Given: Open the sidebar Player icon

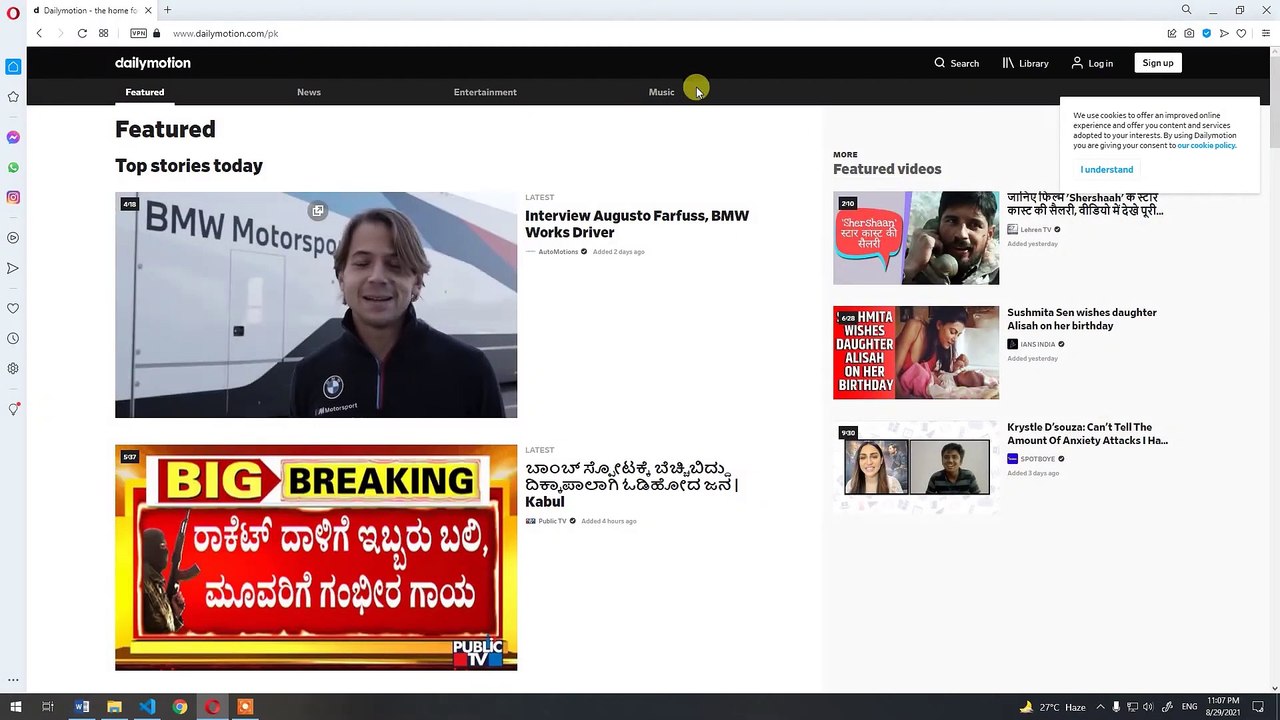Looking at the screenshot, I should 13,238.
